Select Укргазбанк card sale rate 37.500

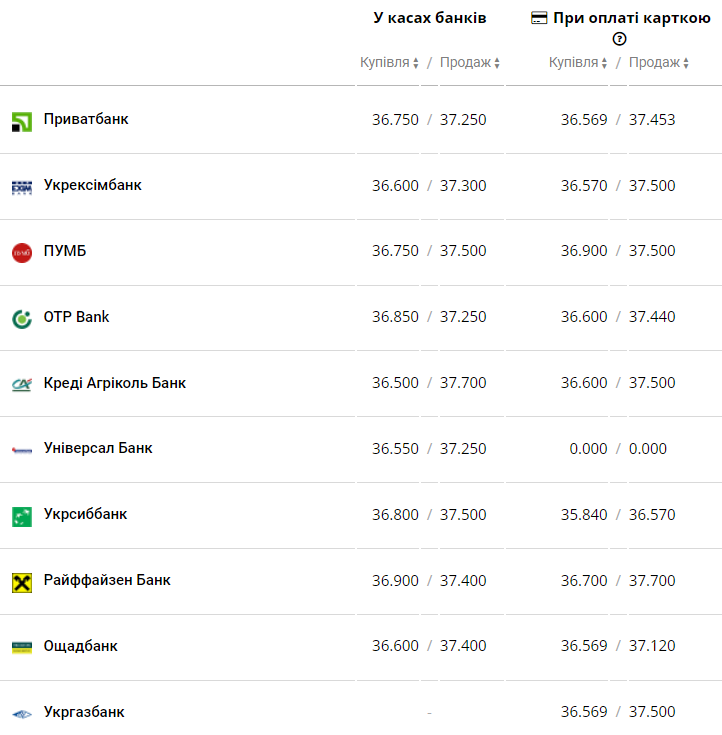(652, 712)
